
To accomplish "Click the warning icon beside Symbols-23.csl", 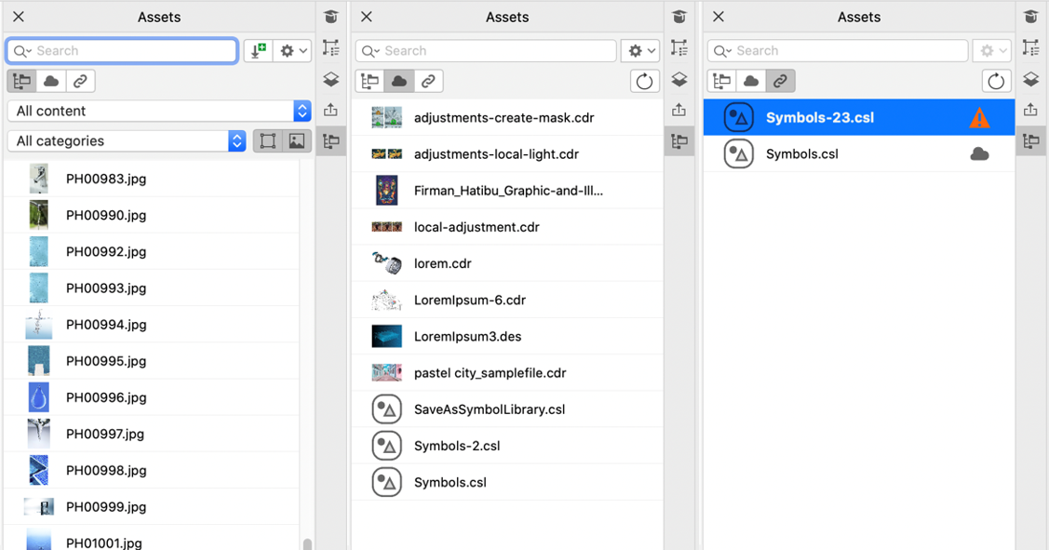I will 979,118.
